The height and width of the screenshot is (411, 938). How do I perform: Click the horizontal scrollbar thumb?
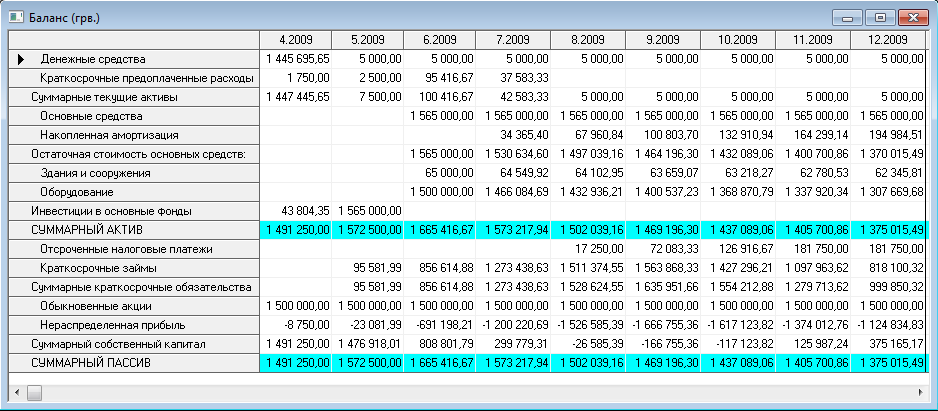35,392
